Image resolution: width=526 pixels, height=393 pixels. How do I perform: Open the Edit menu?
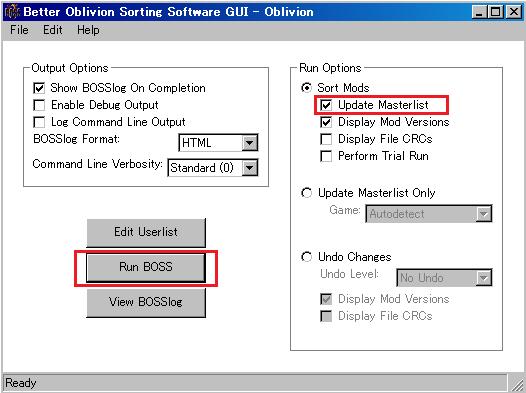[53, 30]
